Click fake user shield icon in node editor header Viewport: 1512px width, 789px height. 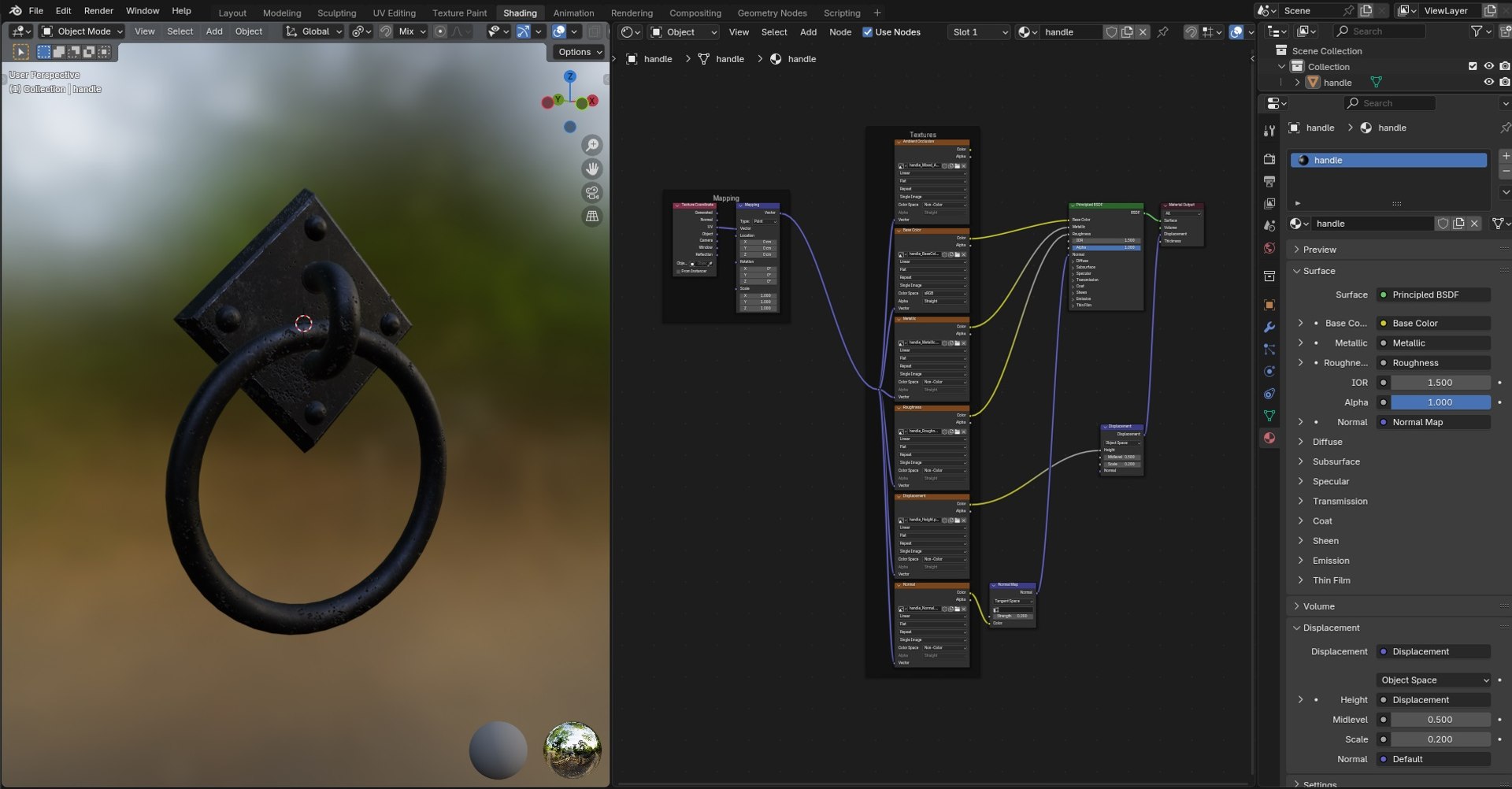tap(1111, 32)
